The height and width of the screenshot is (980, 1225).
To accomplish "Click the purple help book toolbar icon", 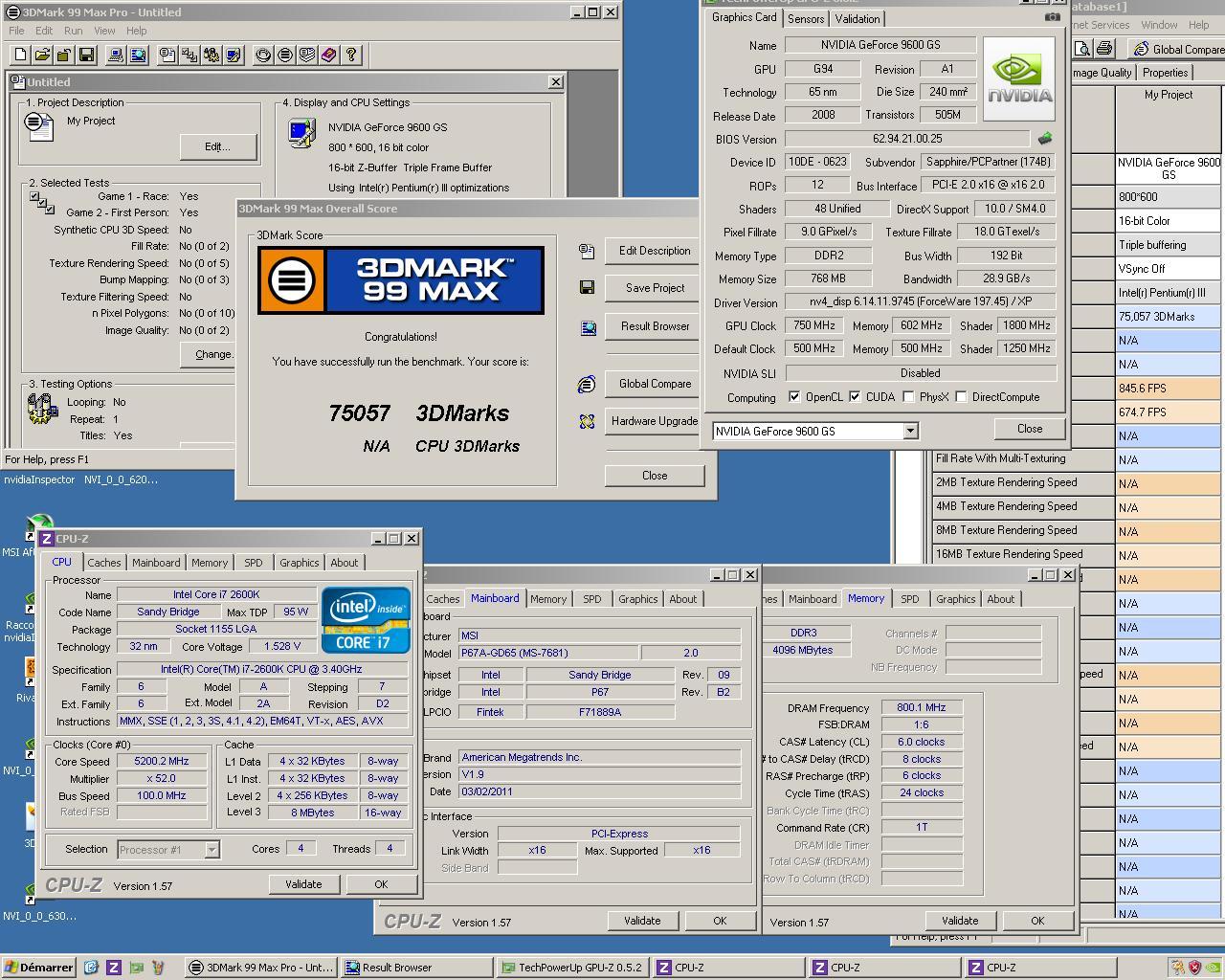I will 329,55.
